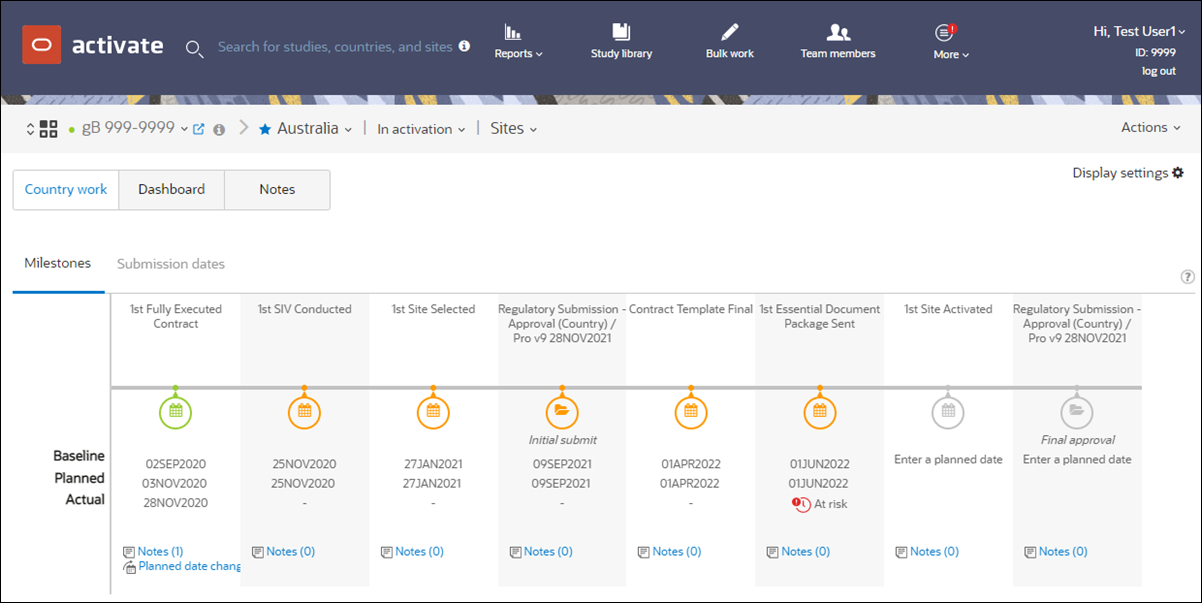Image resolution: width=1202 pixels, height=603 pixels.
Task: Click the Display settings gear icon
Action: tap(1177, 173)
